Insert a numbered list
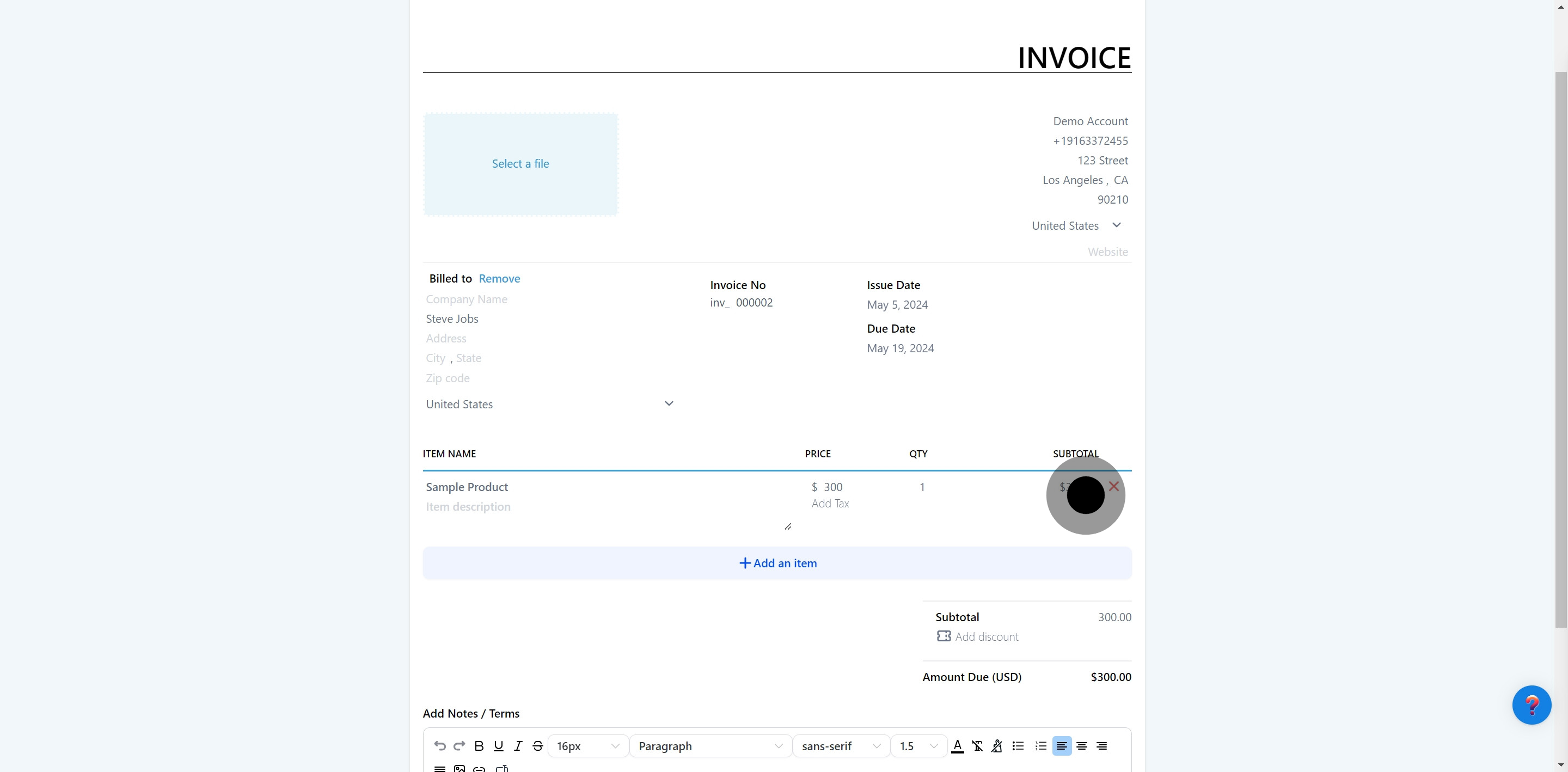This screenshot has width=1568, height=772. point(1040,746)
